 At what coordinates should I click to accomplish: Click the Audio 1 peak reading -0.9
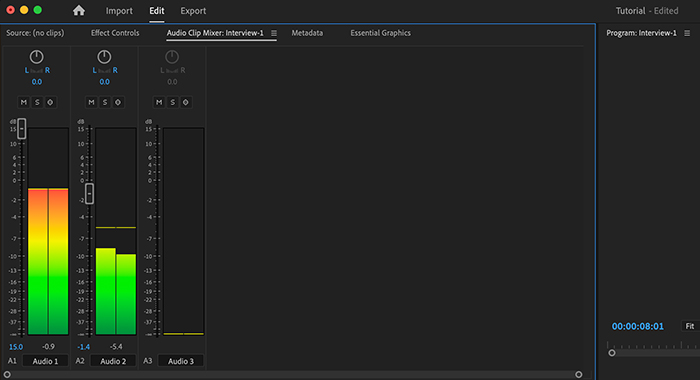(x=48, y=347)
